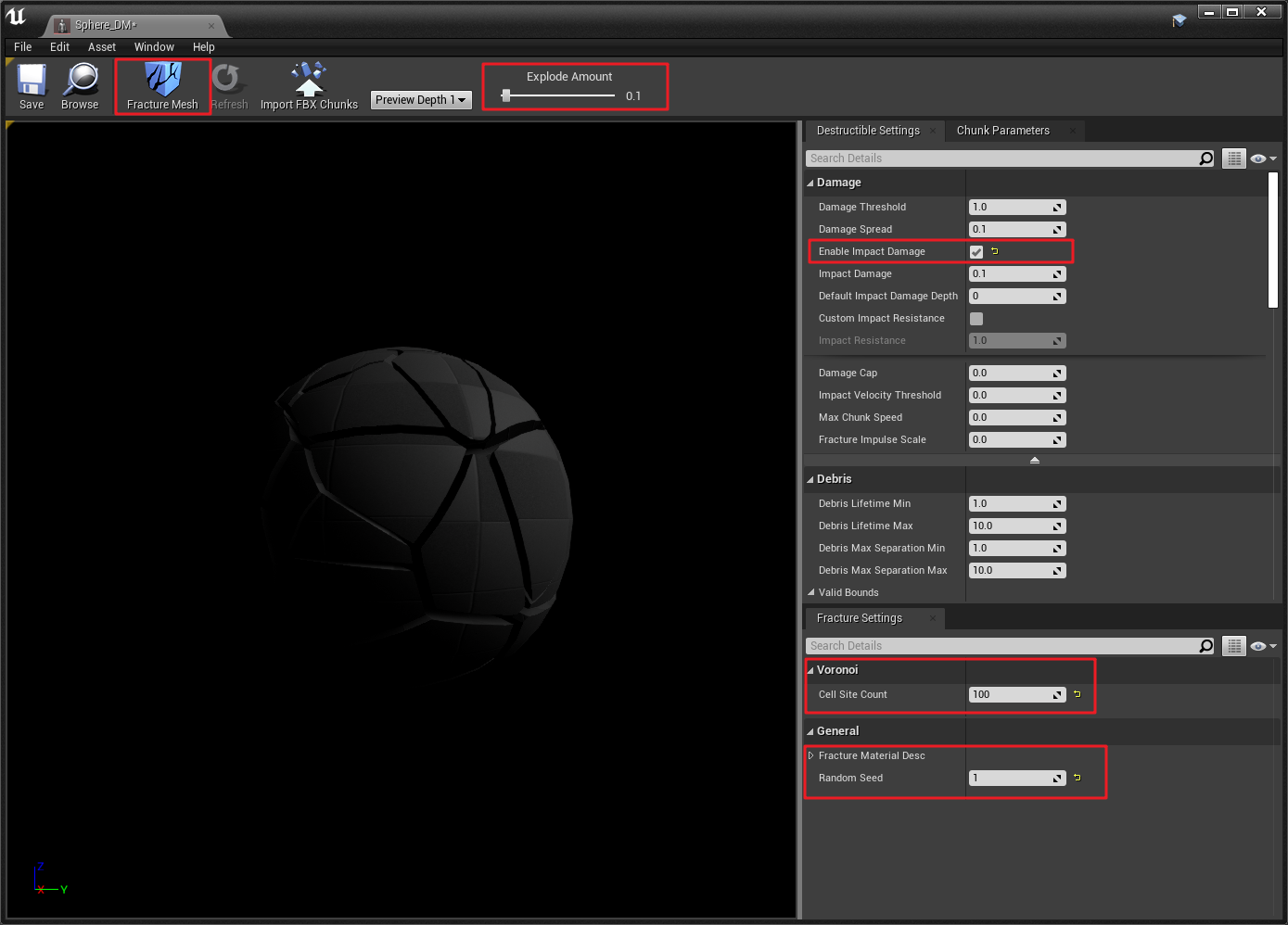Screen dimensions: 1288x925
Task: Open the Asset menu
Action: coord(102,47)
